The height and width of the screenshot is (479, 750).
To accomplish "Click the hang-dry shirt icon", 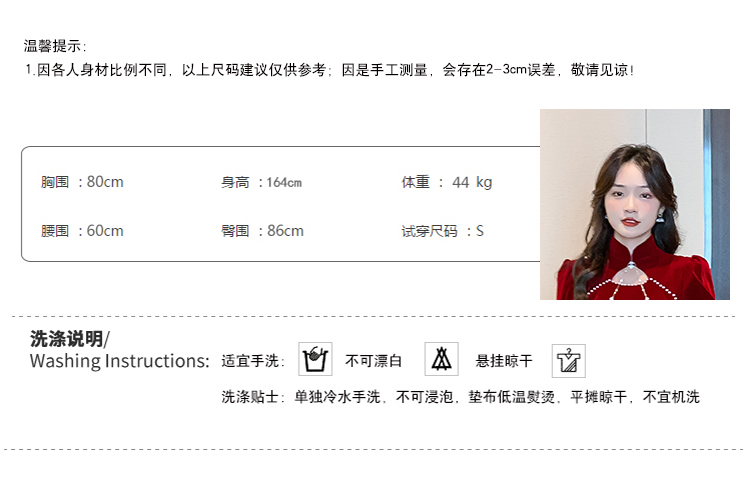I will 569,361.
